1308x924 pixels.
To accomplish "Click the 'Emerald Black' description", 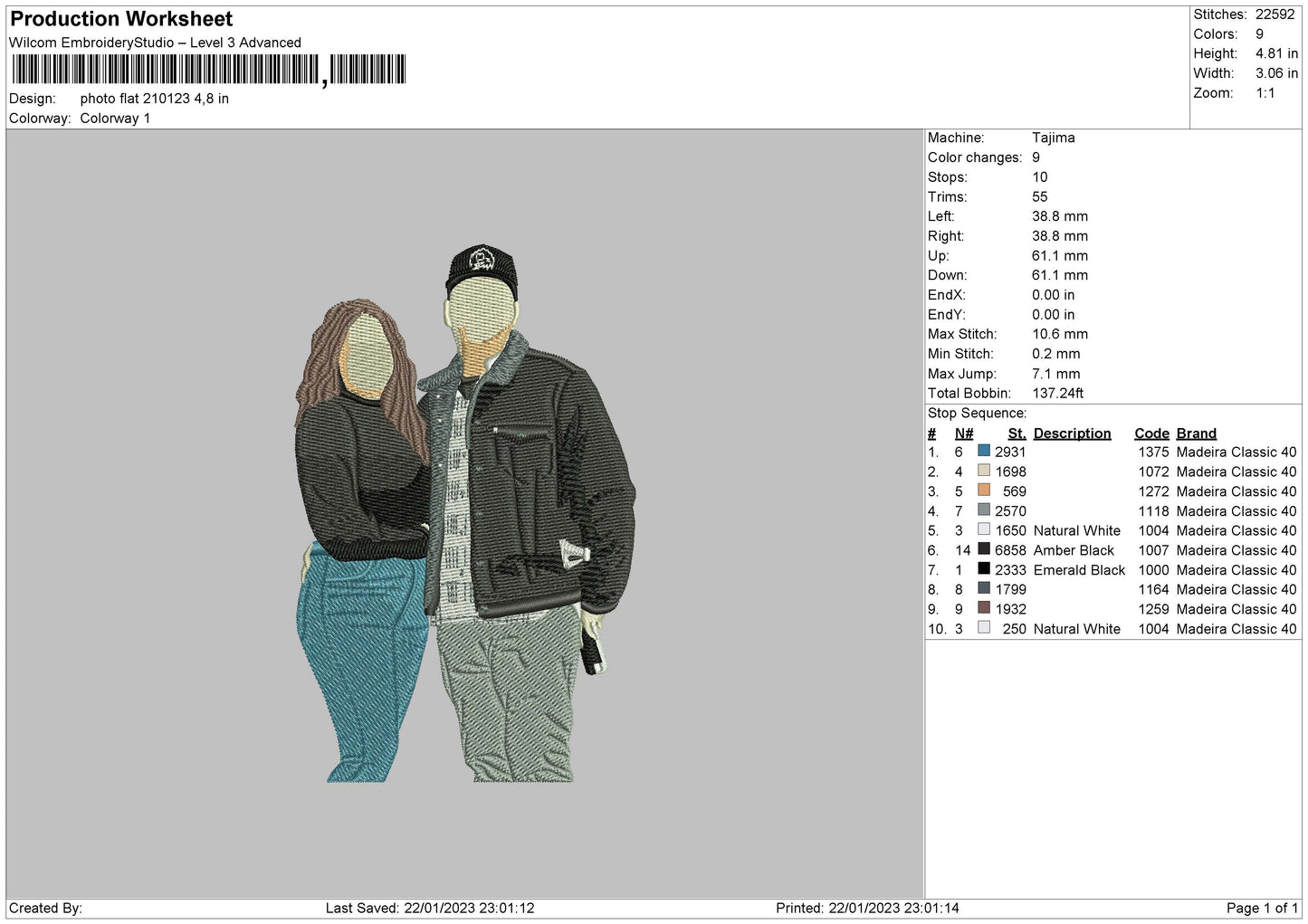I will [x=1079, y=570].
